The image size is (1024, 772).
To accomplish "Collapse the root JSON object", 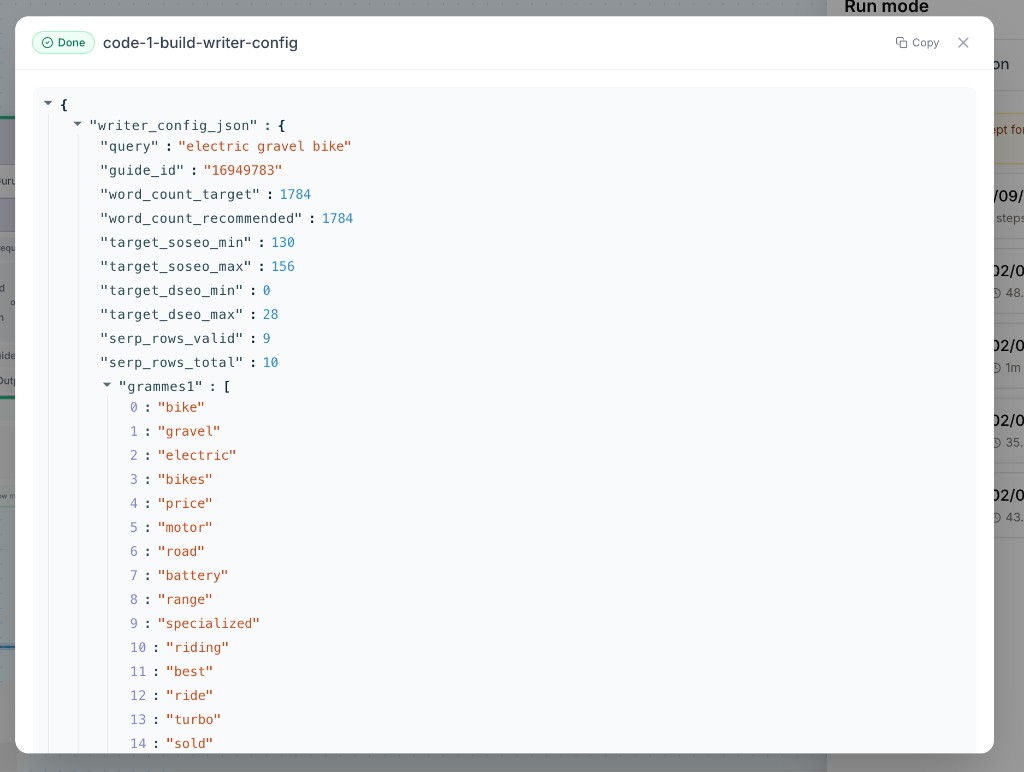I will coord(48,103).
